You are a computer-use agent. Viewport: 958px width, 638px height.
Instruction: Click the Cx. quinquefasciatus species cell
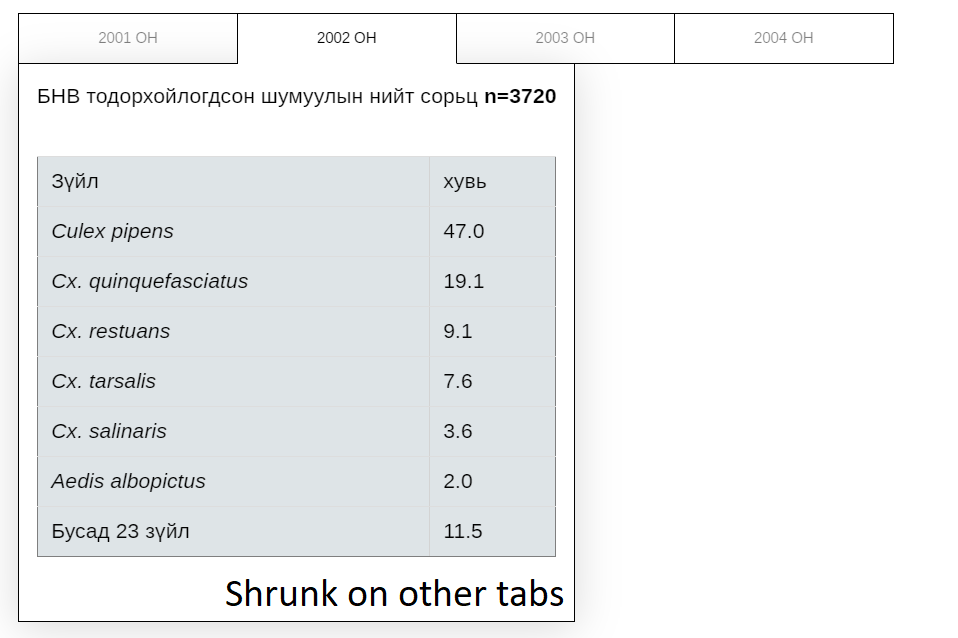tap(149, 281)
